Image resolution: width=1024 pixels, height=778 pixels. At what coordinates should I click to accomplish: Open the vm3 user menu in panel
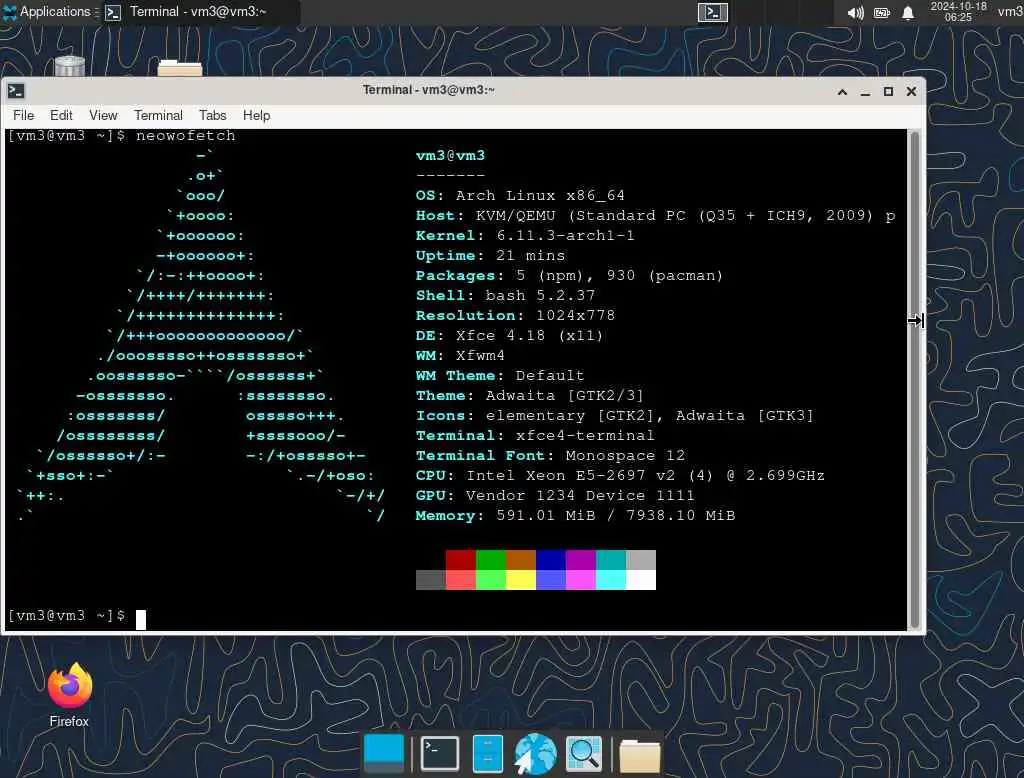[1010, 12]
